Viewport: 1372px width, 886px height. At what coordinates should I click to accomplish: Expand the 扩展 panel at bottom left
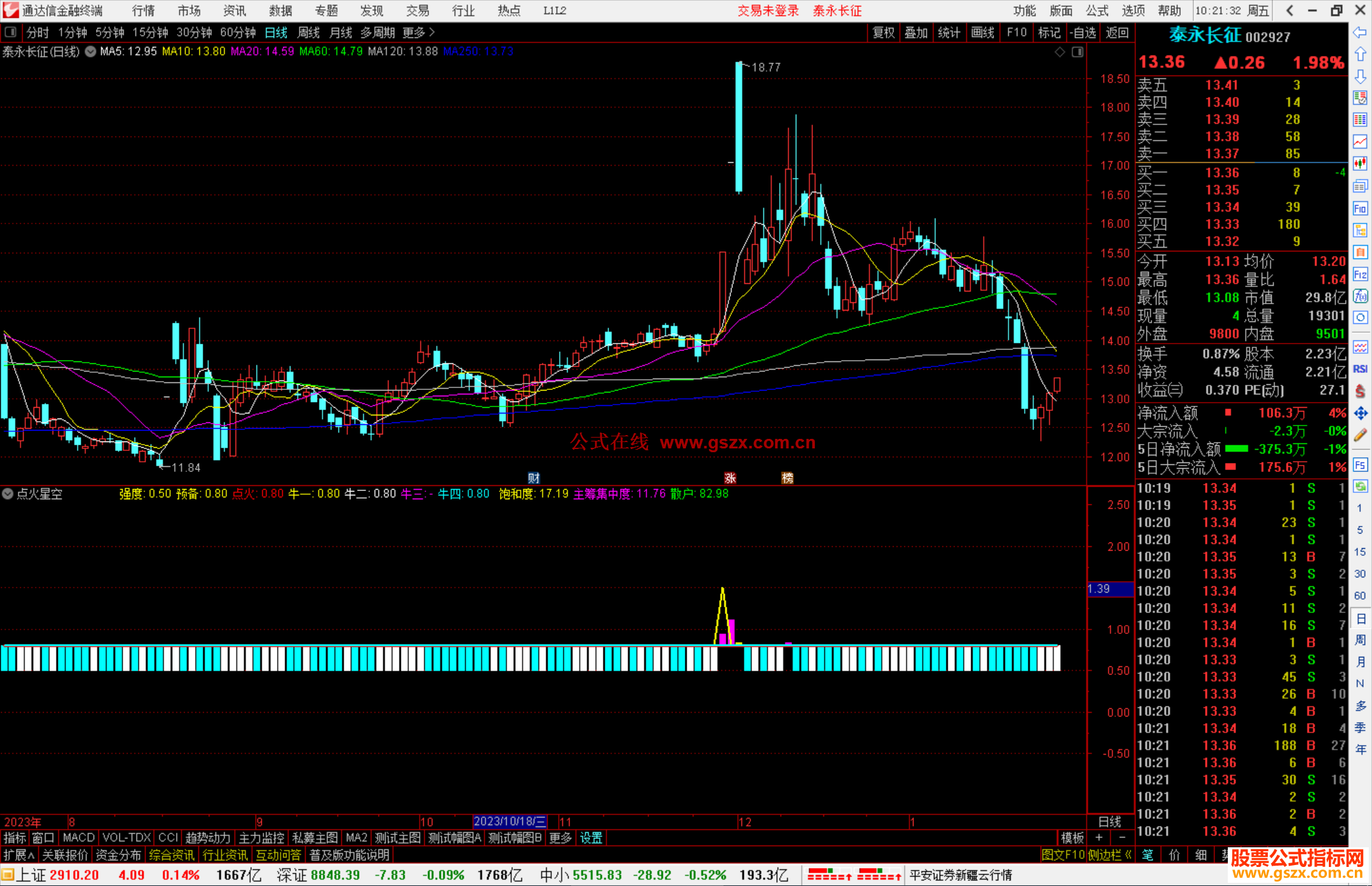pyautogui.click(x=18, y=855)
